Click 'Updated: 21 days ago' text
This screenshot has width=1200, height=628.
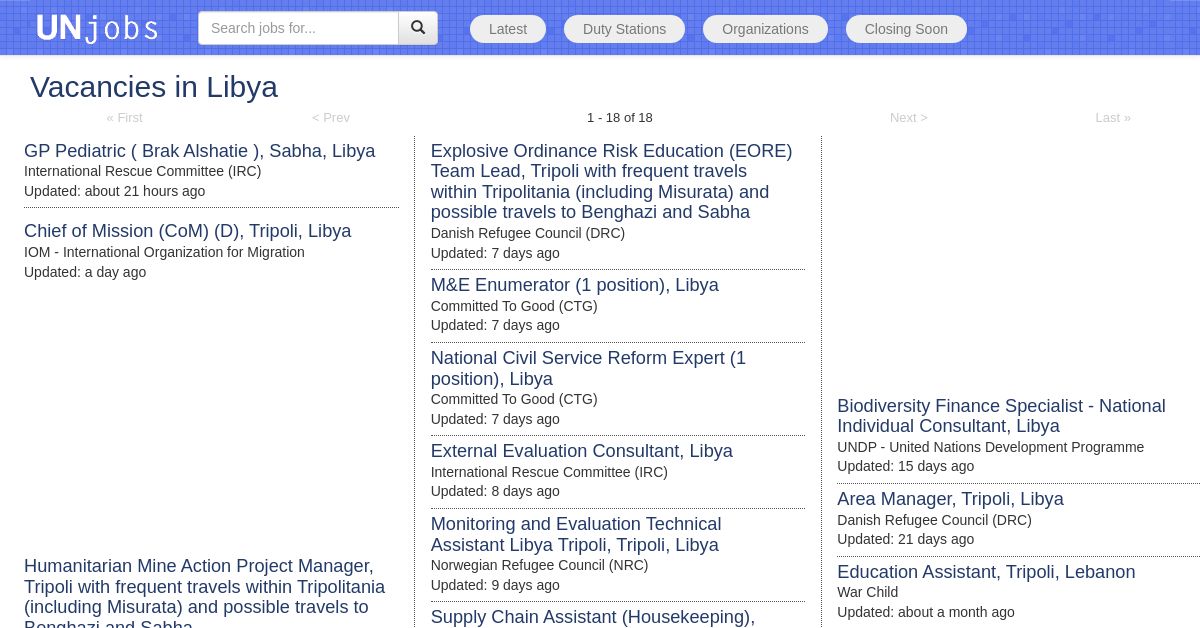(905, 539)
